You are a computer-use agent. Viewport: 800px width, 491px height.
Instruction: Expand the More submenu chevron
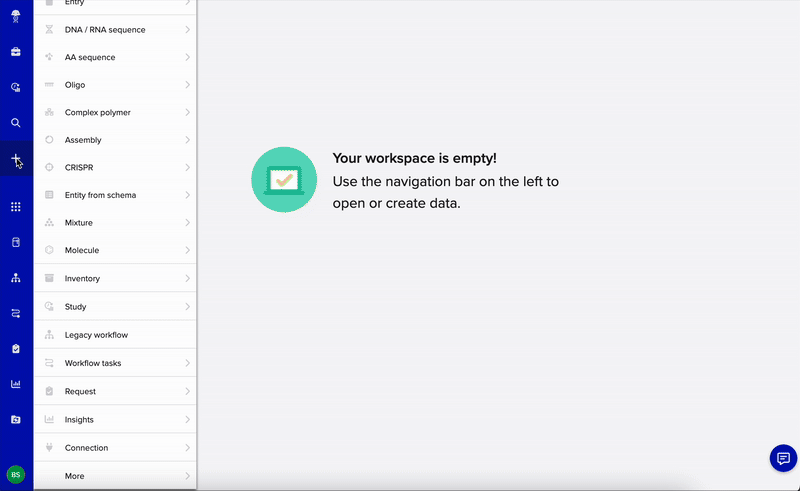point(187,476)
